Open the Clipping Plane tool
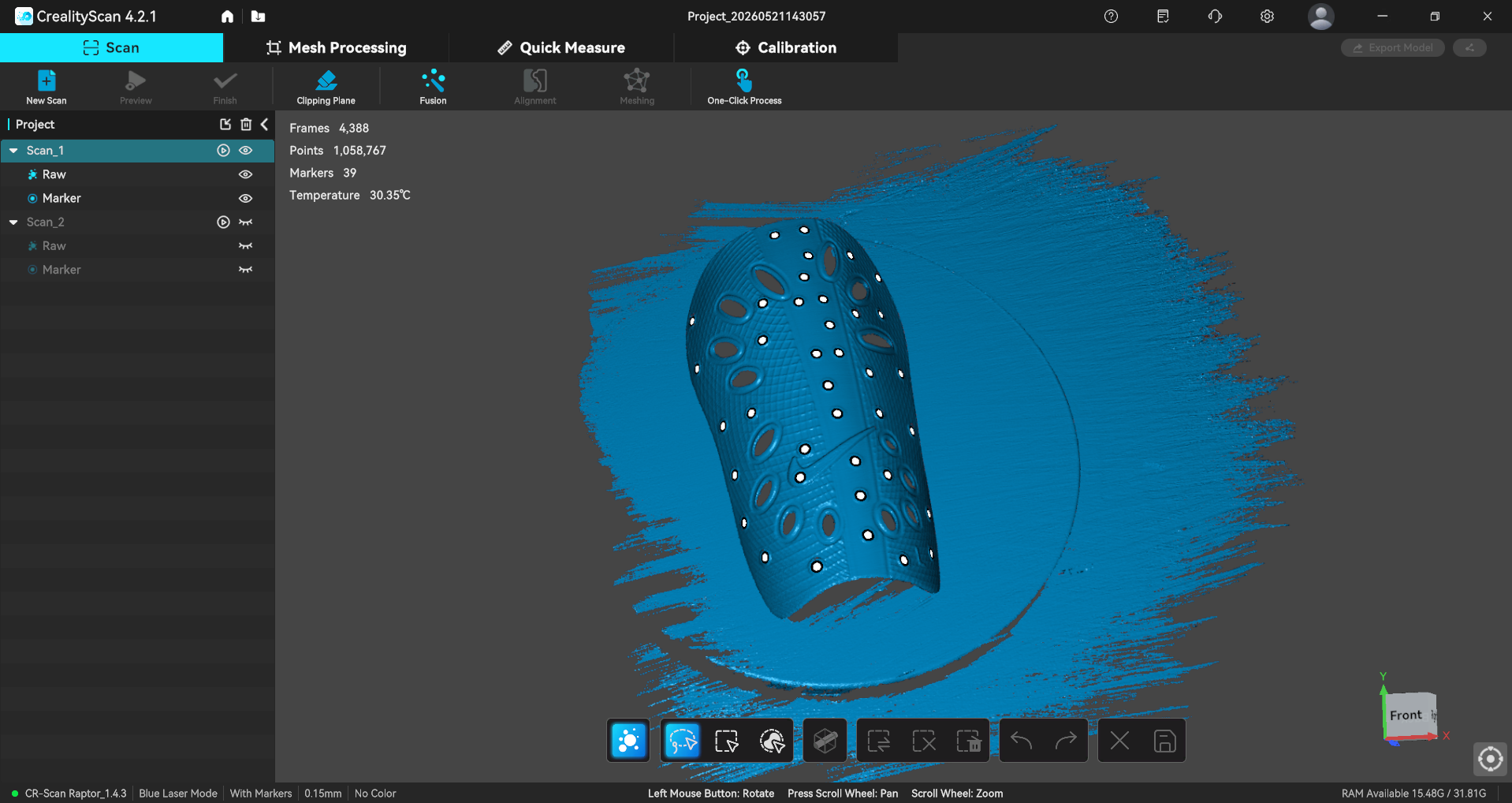This screenshot has height=803, width=1512. pyautogui.click(x=326, y=87)
